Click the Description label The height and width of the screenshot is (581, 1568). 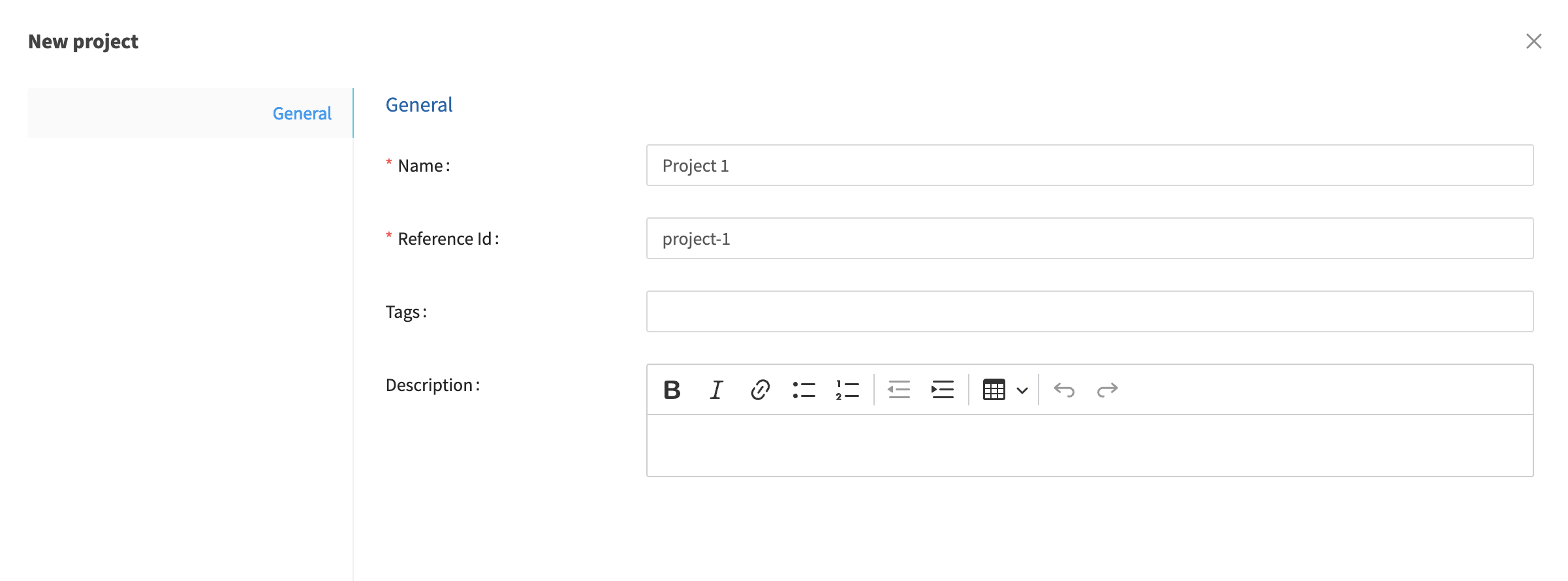pyautogui.click(x=433, y=385)
